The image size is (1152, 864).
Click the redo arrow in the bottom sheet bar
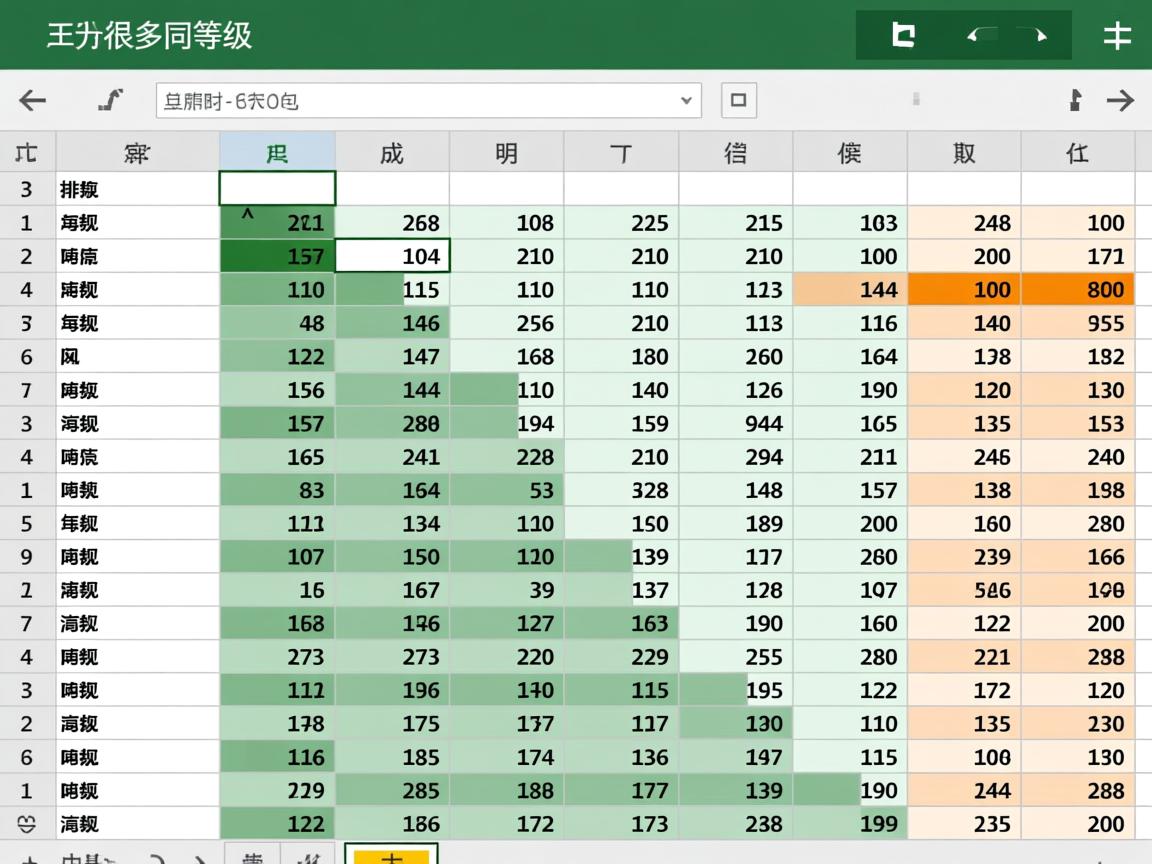pos(200,858)
